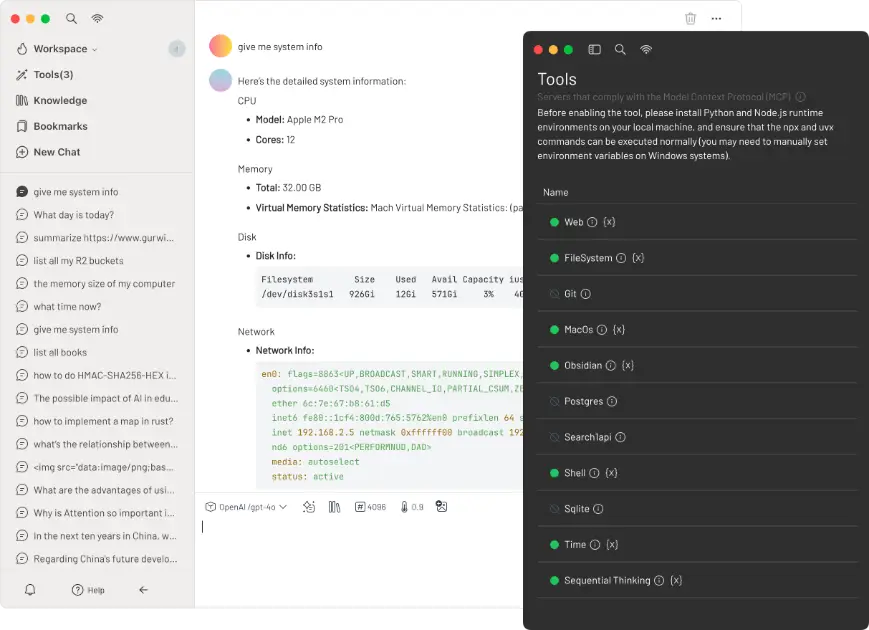The height and width of the screenshot is (630, 869).
Task: Adjust the temperature 0.9 control
Action: (x=411, y=507)
